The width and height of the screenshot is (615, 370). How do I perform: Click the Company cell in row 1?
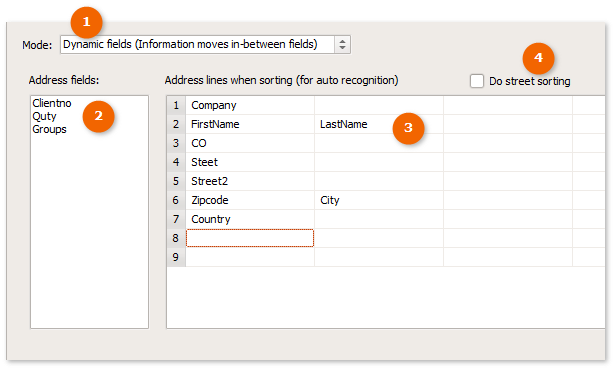(250, 105)
